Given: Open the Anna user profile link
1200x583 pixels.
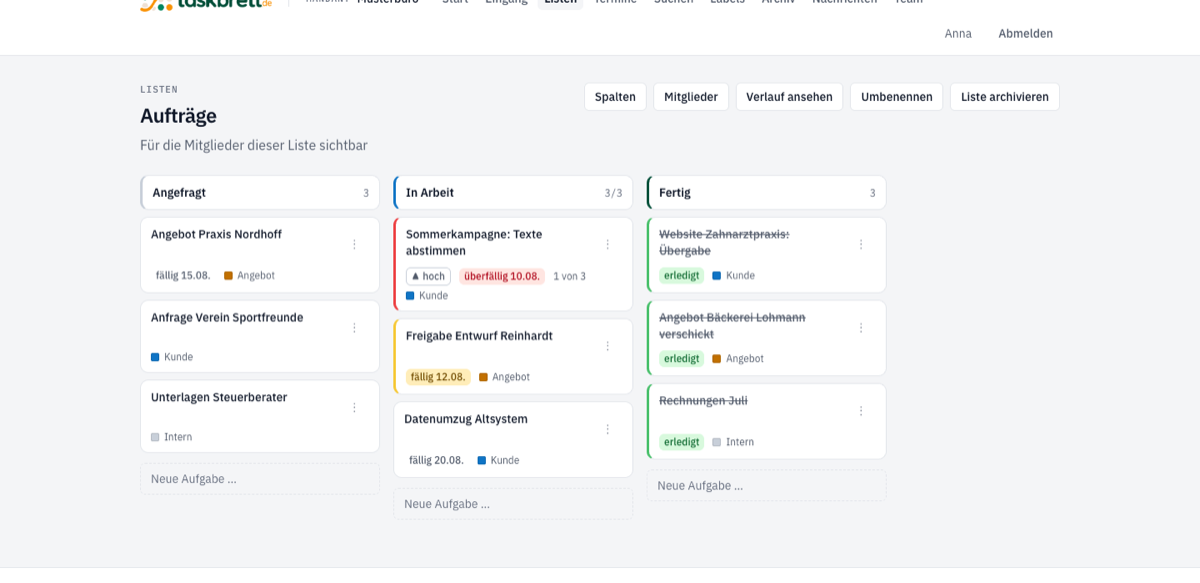Looking at the screenshot, I should pyautogui.click(x=958, y=33).
